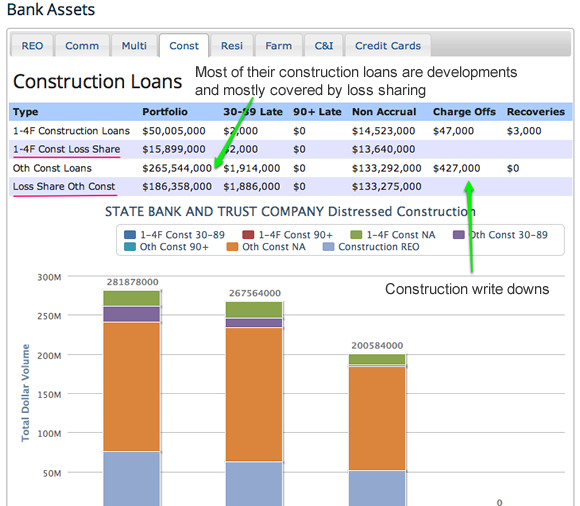This screenshot has width=580, height=506.
Task: Open the Farm tab
Action: point(279,46)
